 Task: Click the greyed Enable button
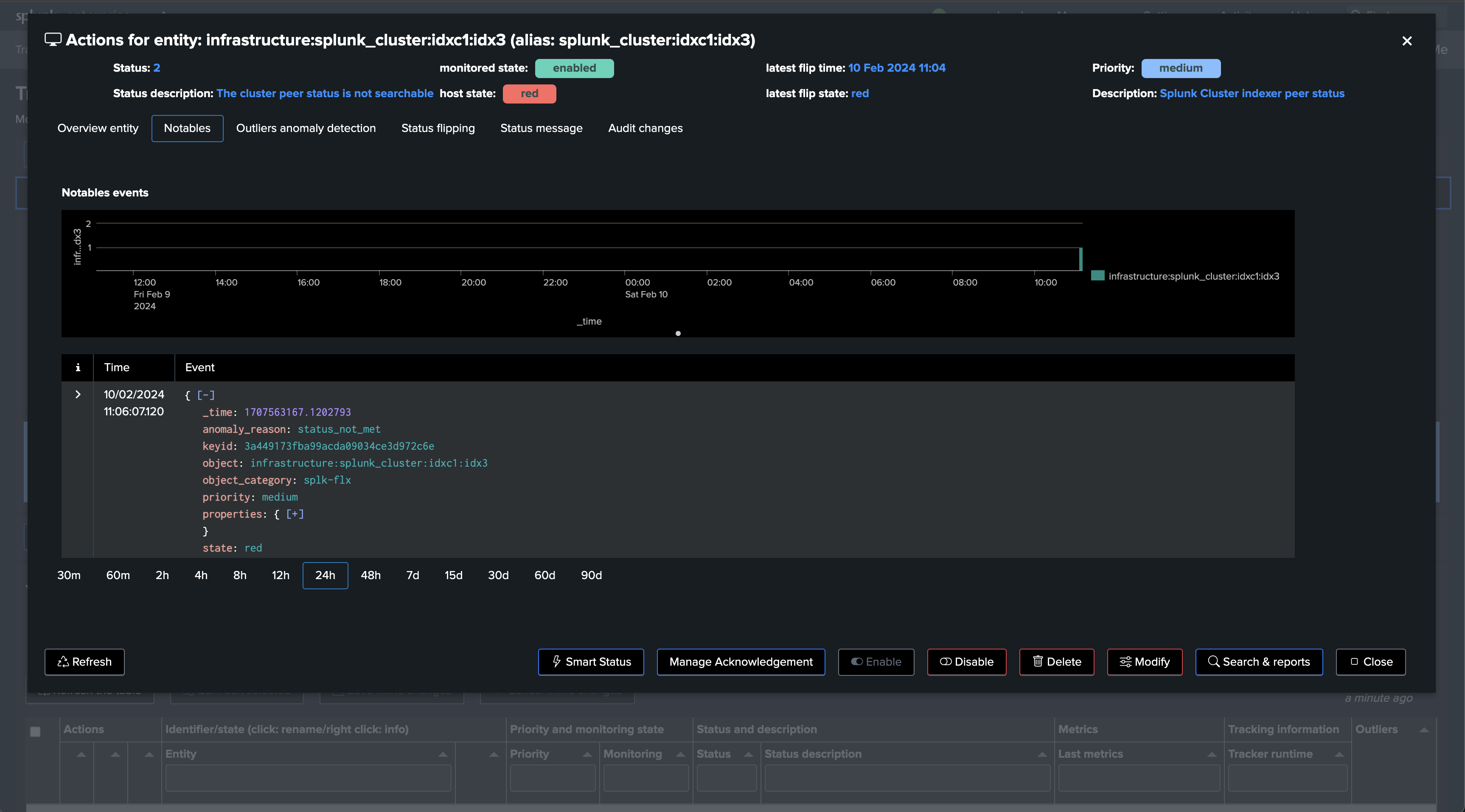(x=876, y=662)
